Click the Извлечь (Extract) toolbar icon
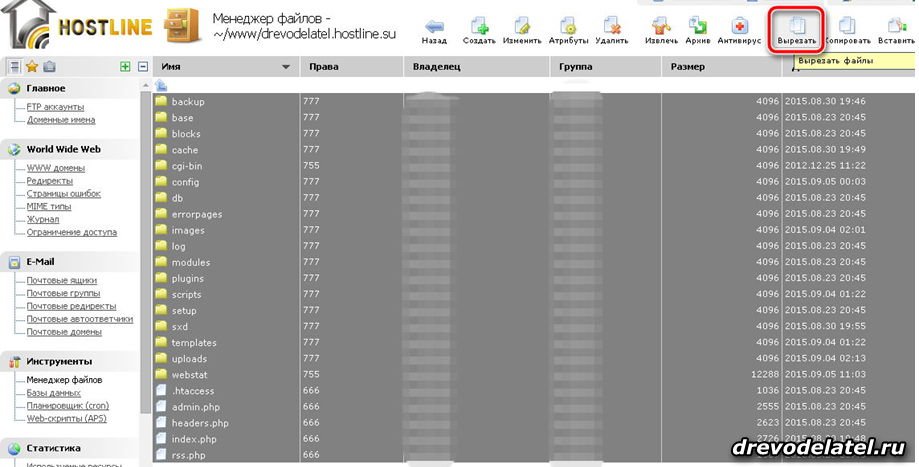Screen dimensions: 919x467 pyautogui.click(x=661, y=28)
